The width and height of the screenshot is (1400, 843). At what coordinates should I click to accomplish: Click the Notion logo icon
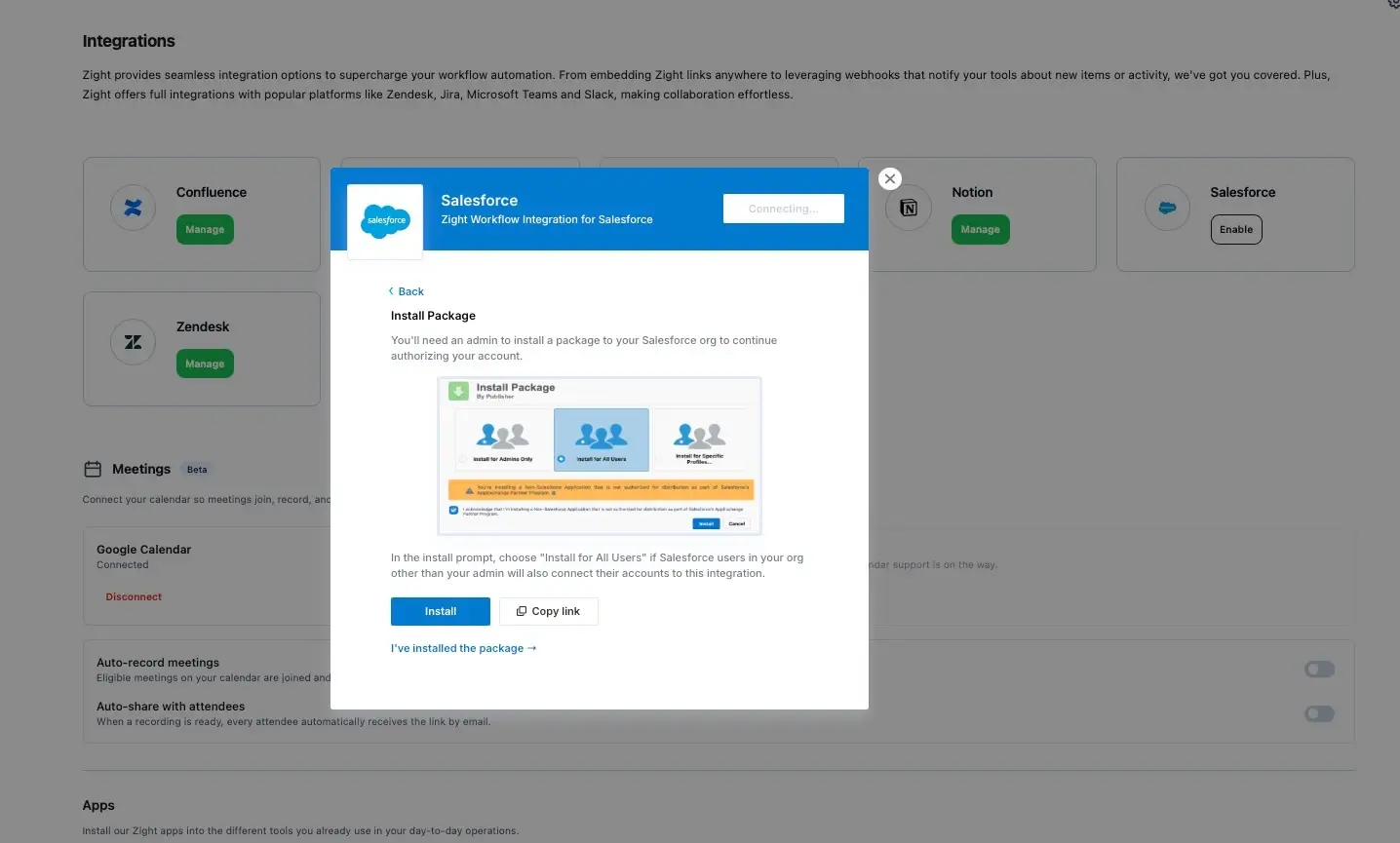coord(909,208)
